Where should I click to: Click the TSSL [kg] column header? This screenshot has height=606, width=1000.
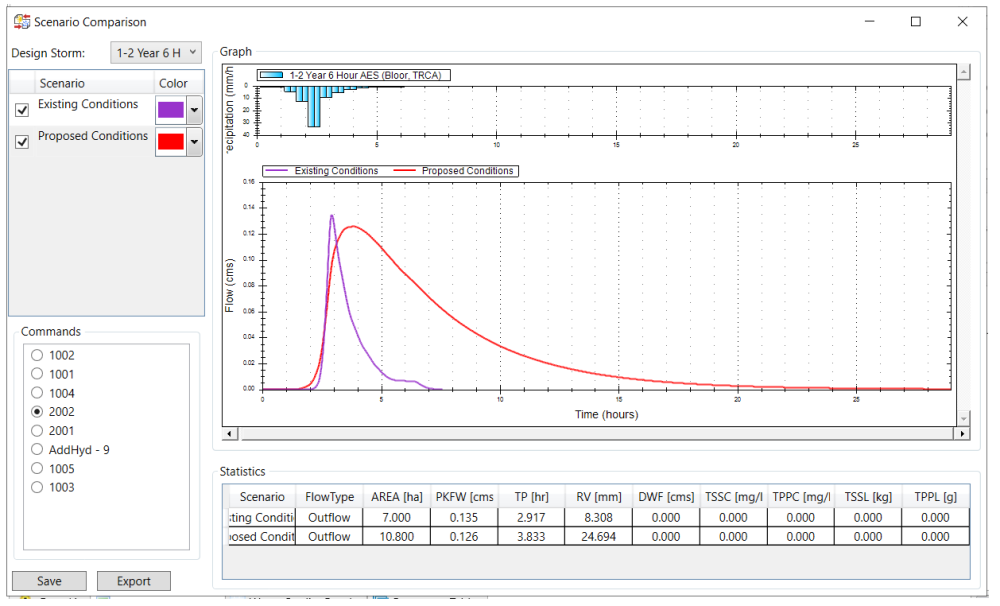[868, 497]
